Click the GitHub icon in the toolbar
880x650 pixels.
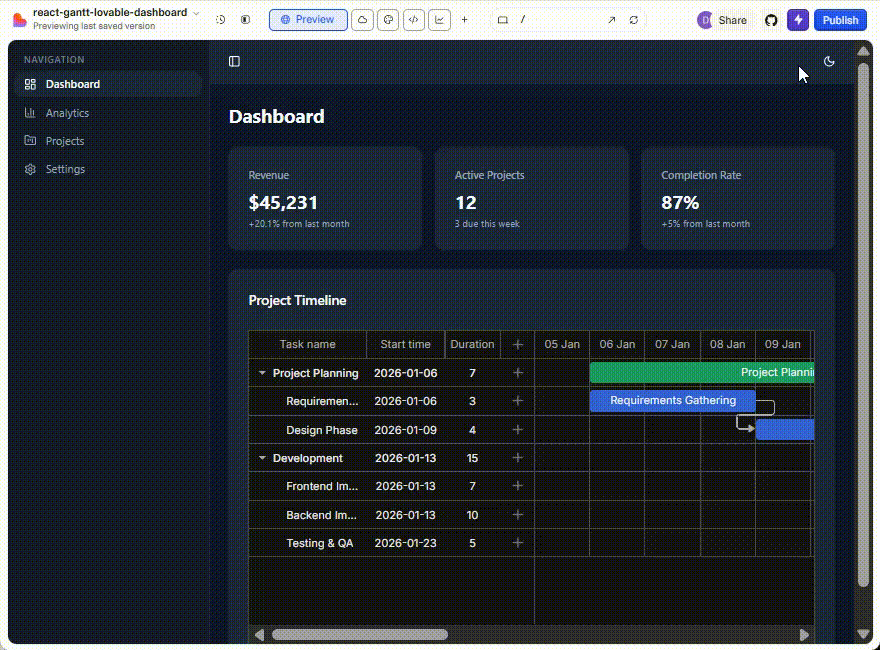coord(770,20)
